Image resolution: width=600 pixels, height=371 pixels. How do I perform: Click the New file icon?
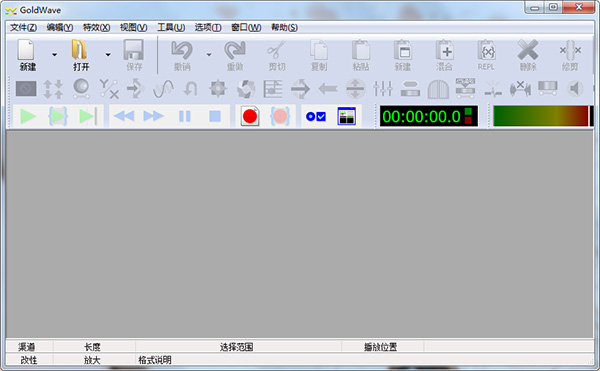click(x=27, y=50)
